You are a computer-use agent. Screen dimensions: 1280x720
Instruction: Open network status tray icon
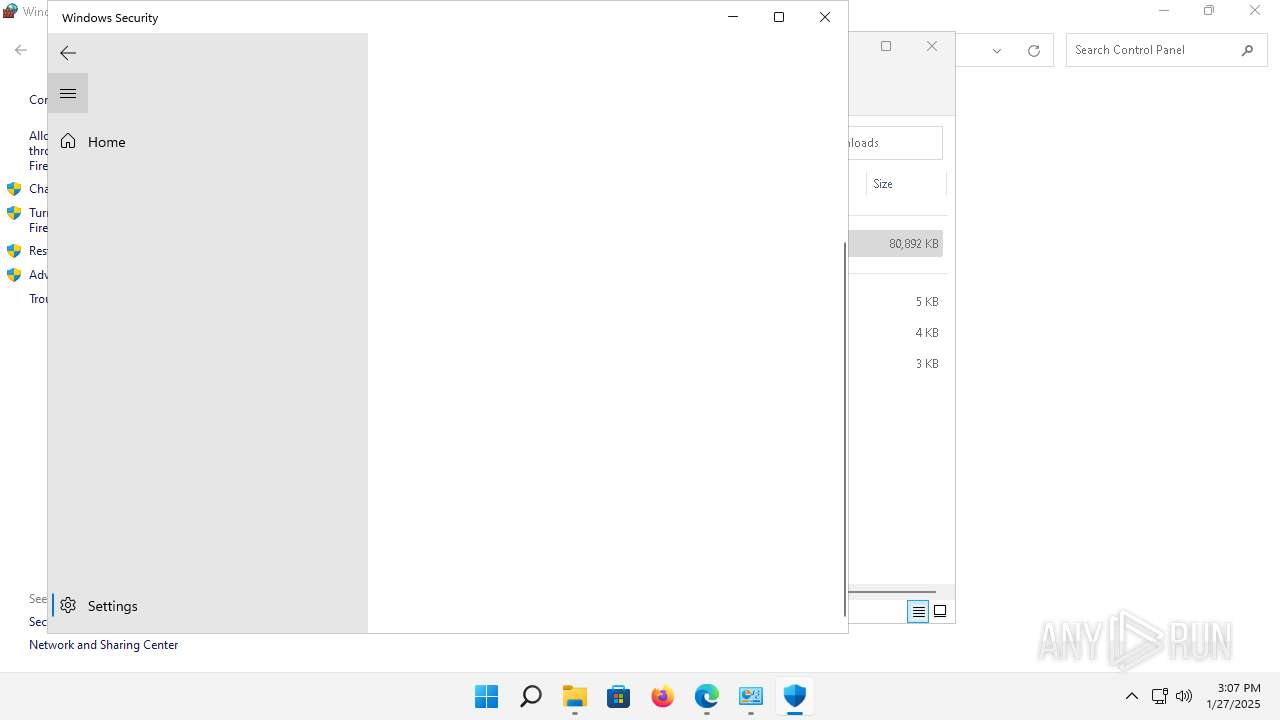1160,696
